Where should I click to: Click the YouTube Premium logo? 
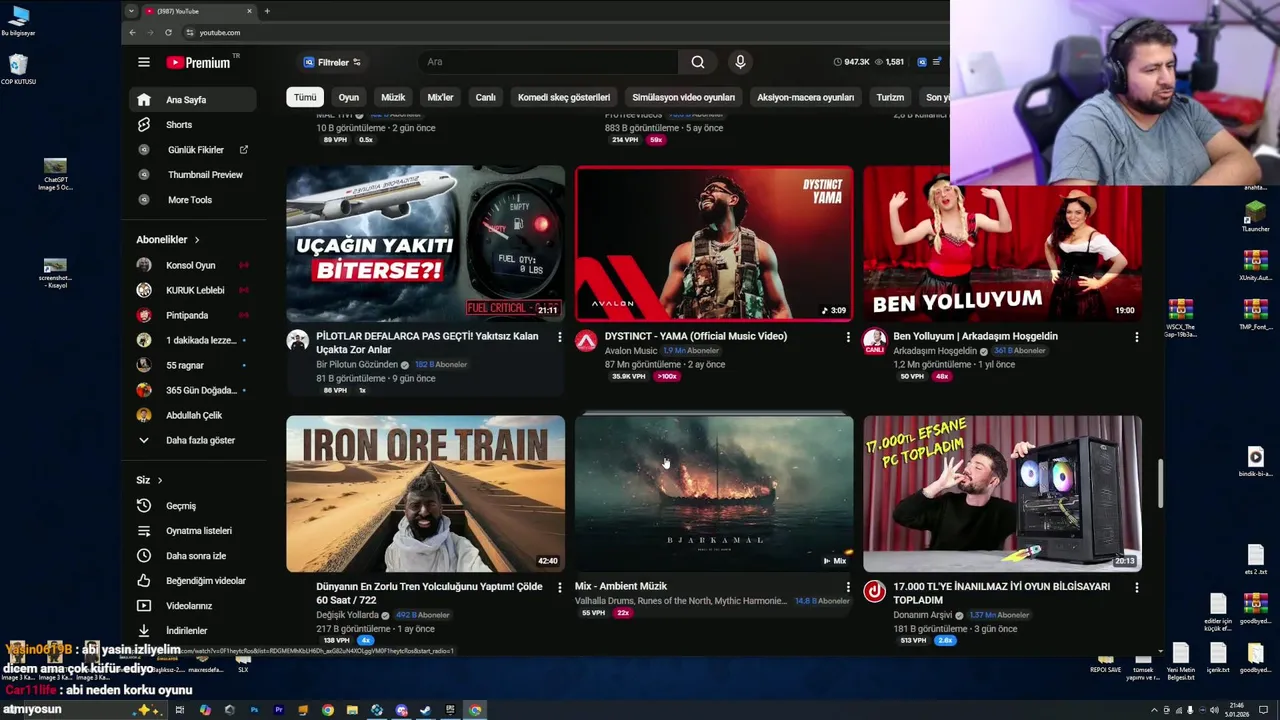pos(198,62)
